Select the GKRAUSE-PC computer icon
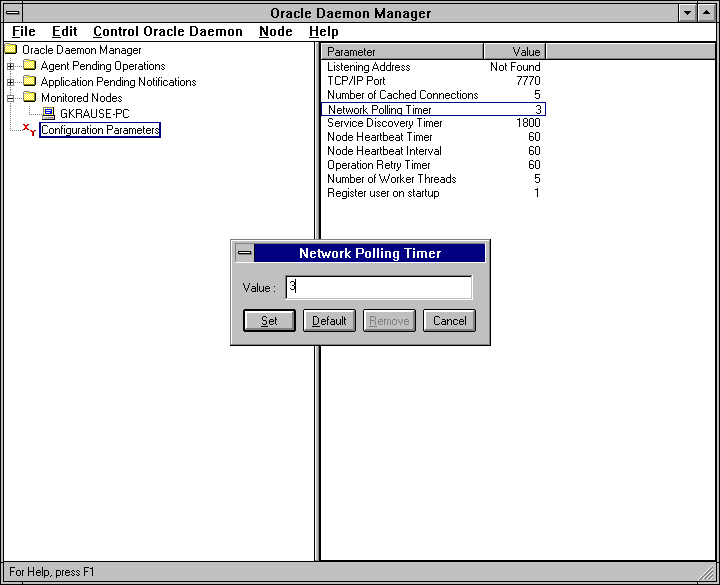The image size is (720, 585). pyautogui.click(x=49, y=114)
